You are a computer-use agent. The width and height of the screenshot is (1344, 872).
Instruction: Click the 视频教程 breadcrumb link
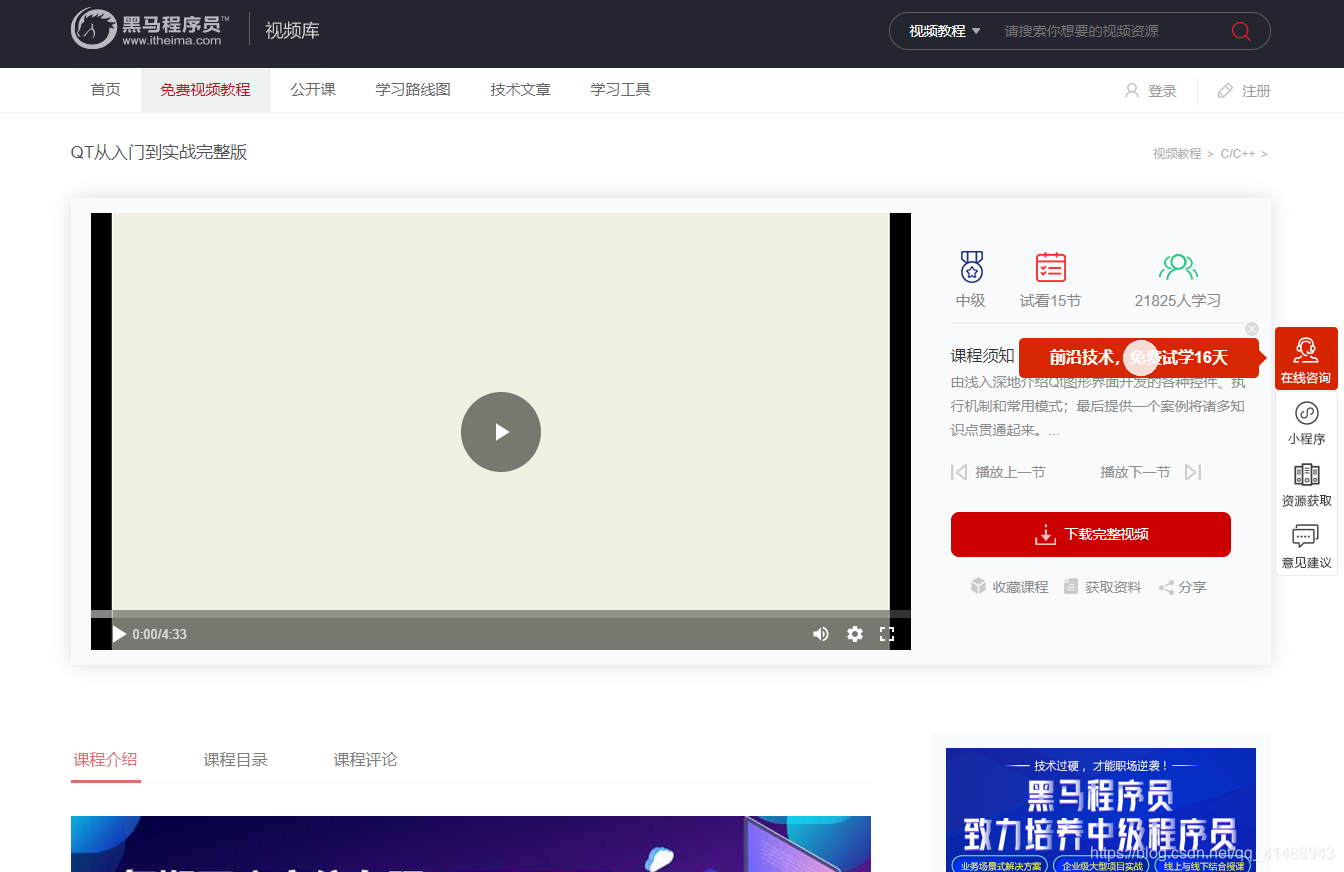(x=1177, y=154)
